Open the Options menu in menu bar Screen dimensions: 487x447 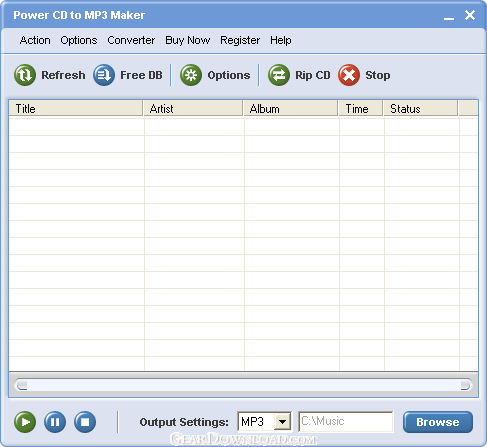tap(79, 40)
